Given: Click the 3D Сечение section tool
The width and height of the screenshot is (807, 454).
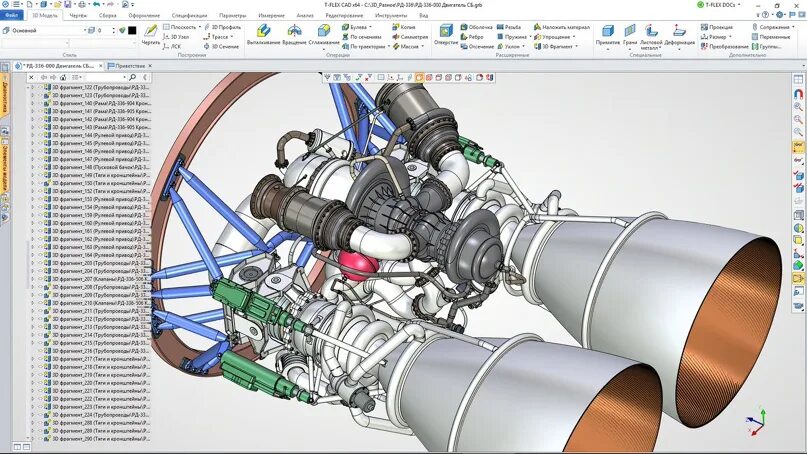Looking at the screenshot, I should (x=221, y=46).
